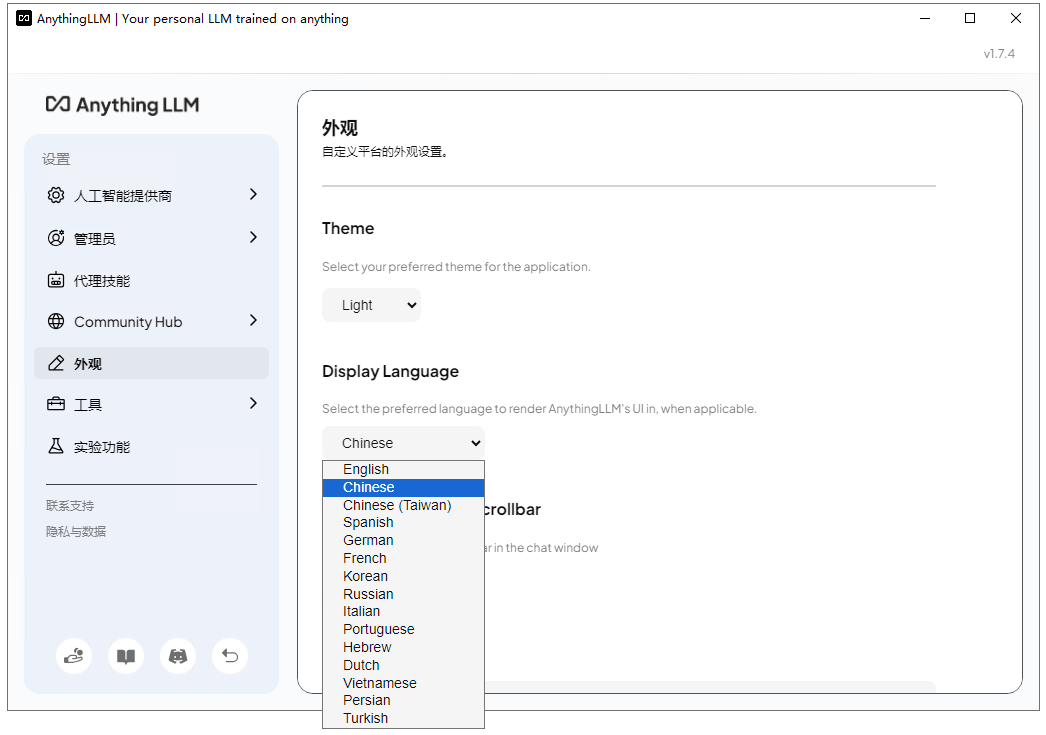The image size is (1046, 735).
Task: Open 工具 settings item
Action: 151,404
